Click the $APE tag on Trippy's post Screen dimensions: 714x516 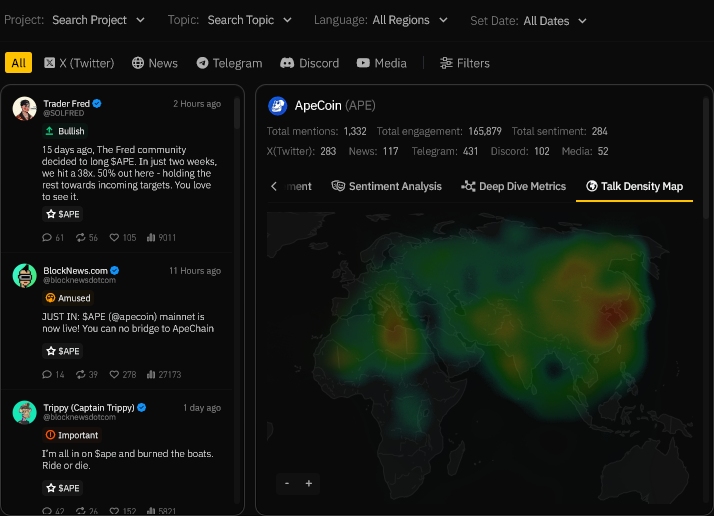[x=63, y=488]
